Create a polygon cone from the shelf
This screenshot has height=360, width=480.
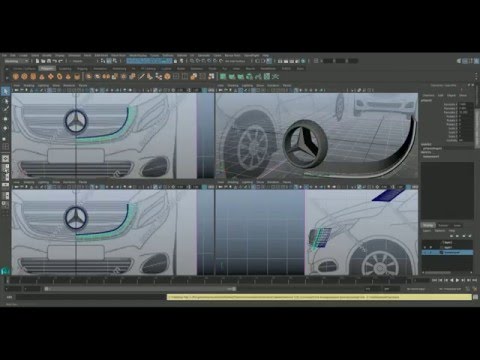pos(42,77)
